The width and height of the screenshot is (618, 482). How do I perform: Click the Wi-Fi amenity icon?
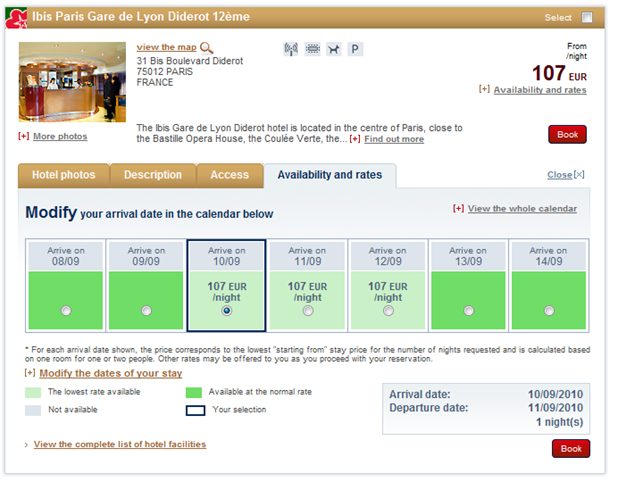[x=291, y=49]
